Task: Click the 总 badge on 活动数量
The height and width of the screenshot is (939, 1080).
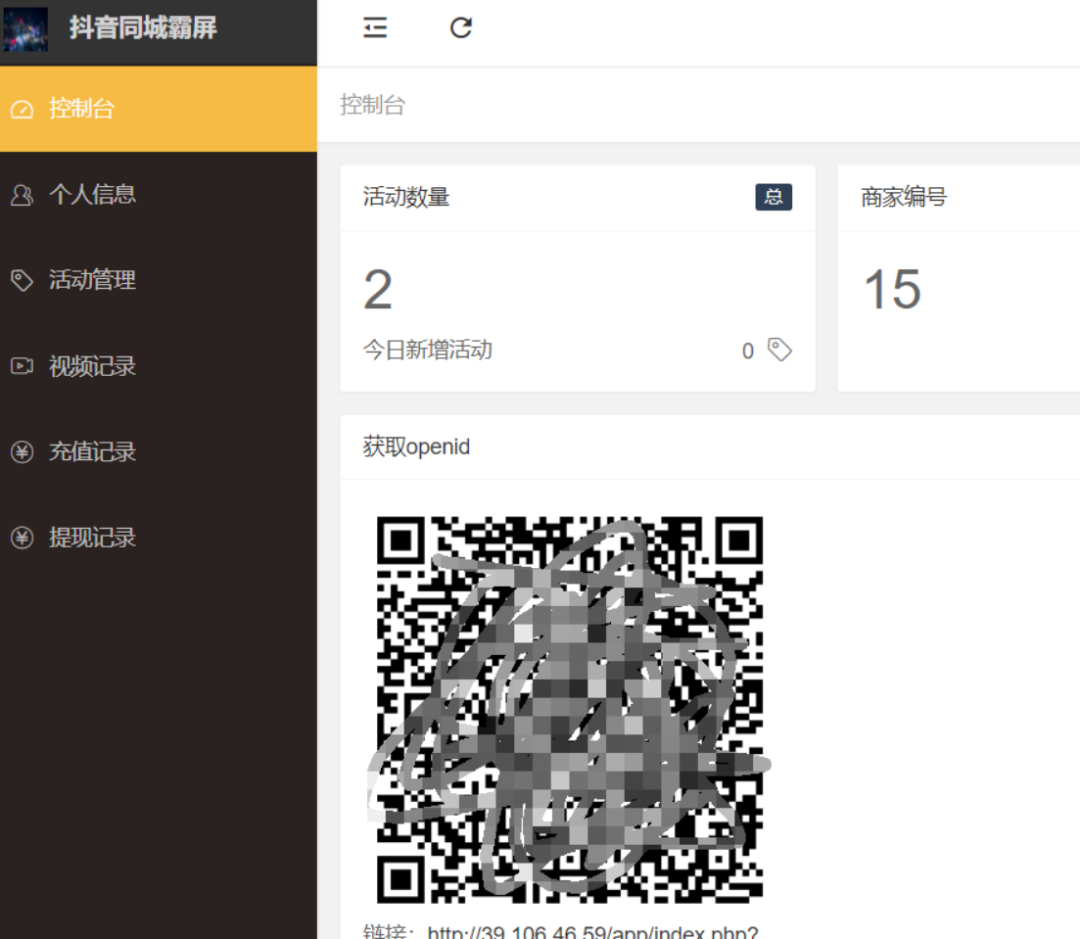Action: (773, 197)
